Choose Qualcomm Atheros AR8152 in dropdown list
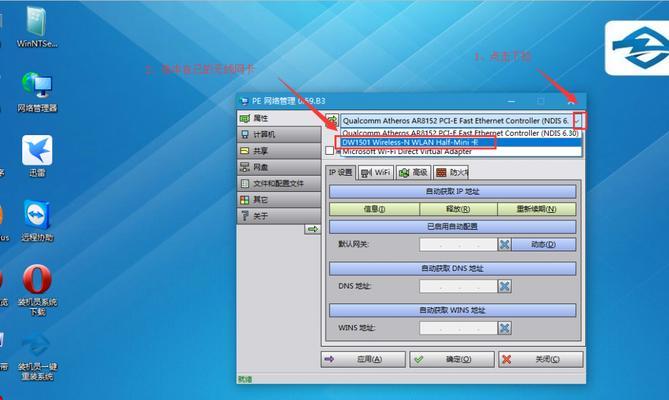 (x=461, y=133)
